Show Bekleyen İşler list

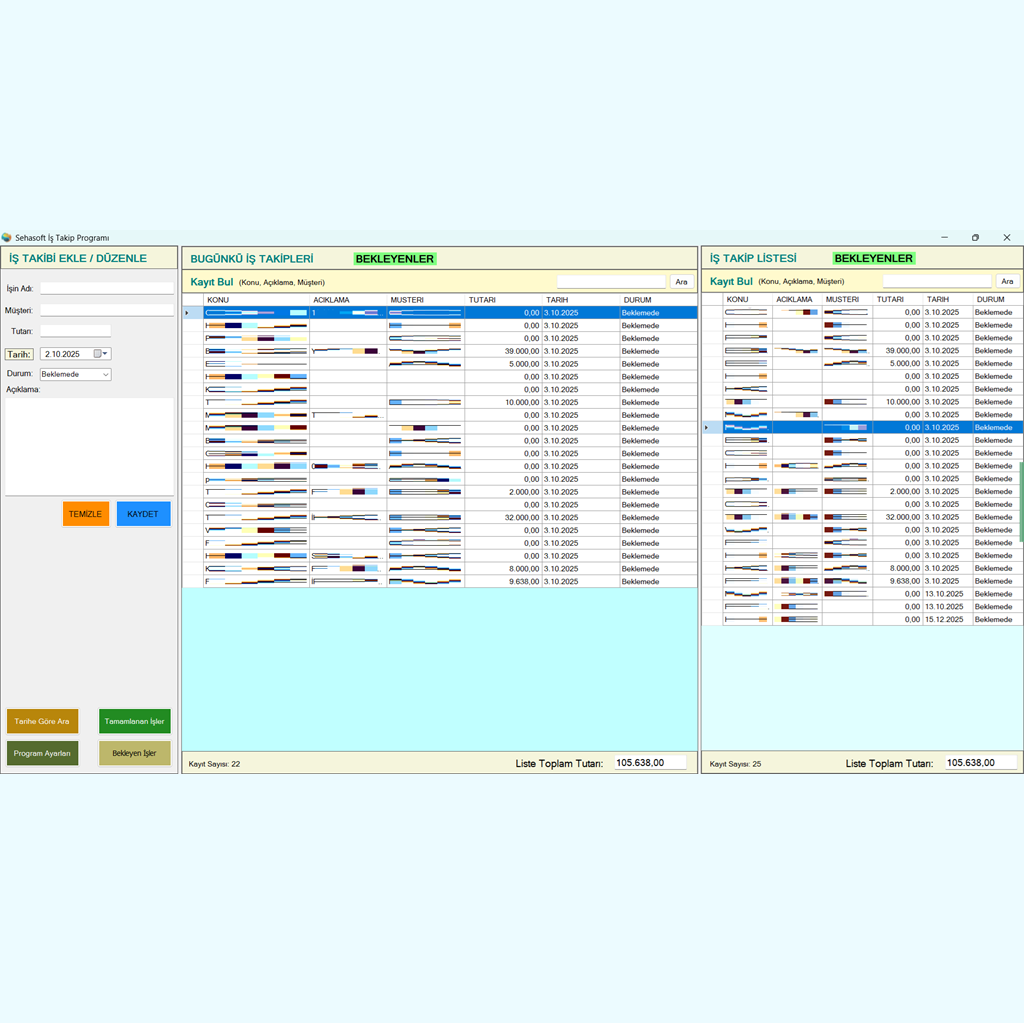point(134,753)
